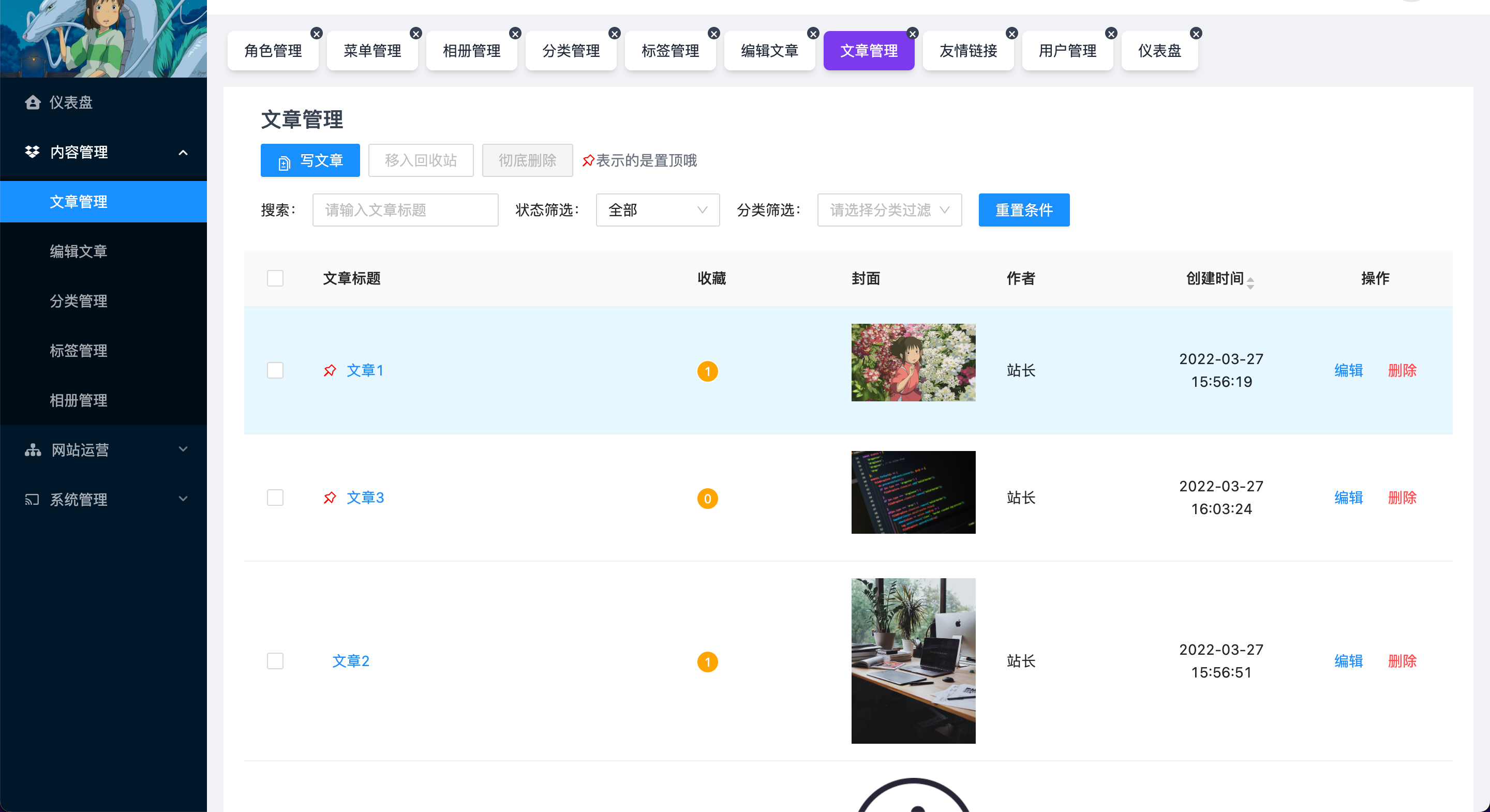The image size is (1490, 812).
Task: Switch to the 用户管理 tab
Action: [x=1068, y=51]
